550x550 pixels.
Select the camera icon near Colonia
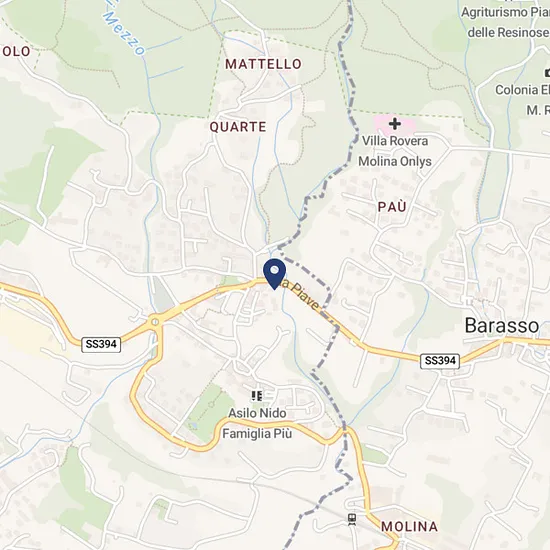[547, 73]
